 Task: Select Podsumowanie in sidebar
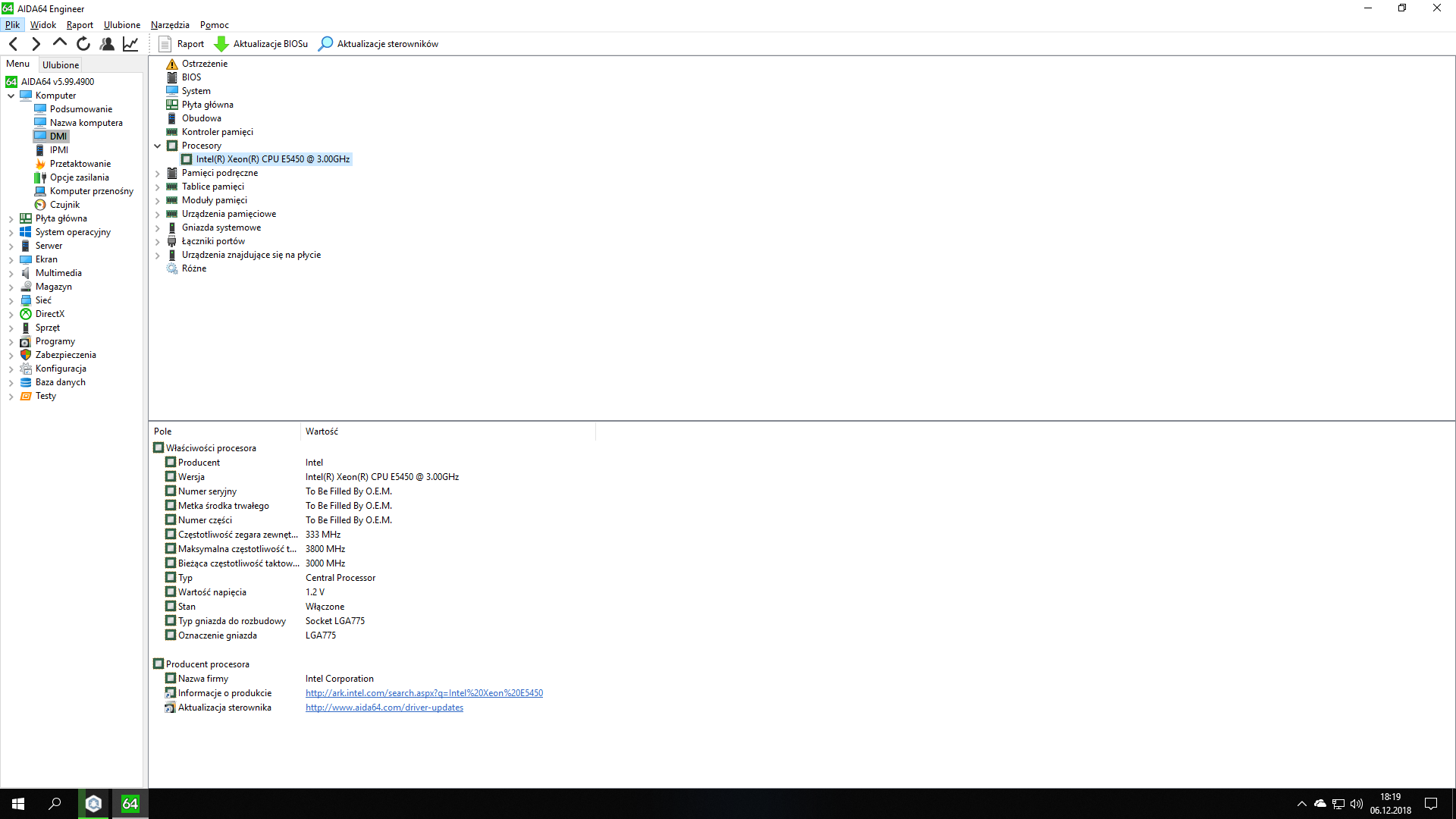coord(81,109)
